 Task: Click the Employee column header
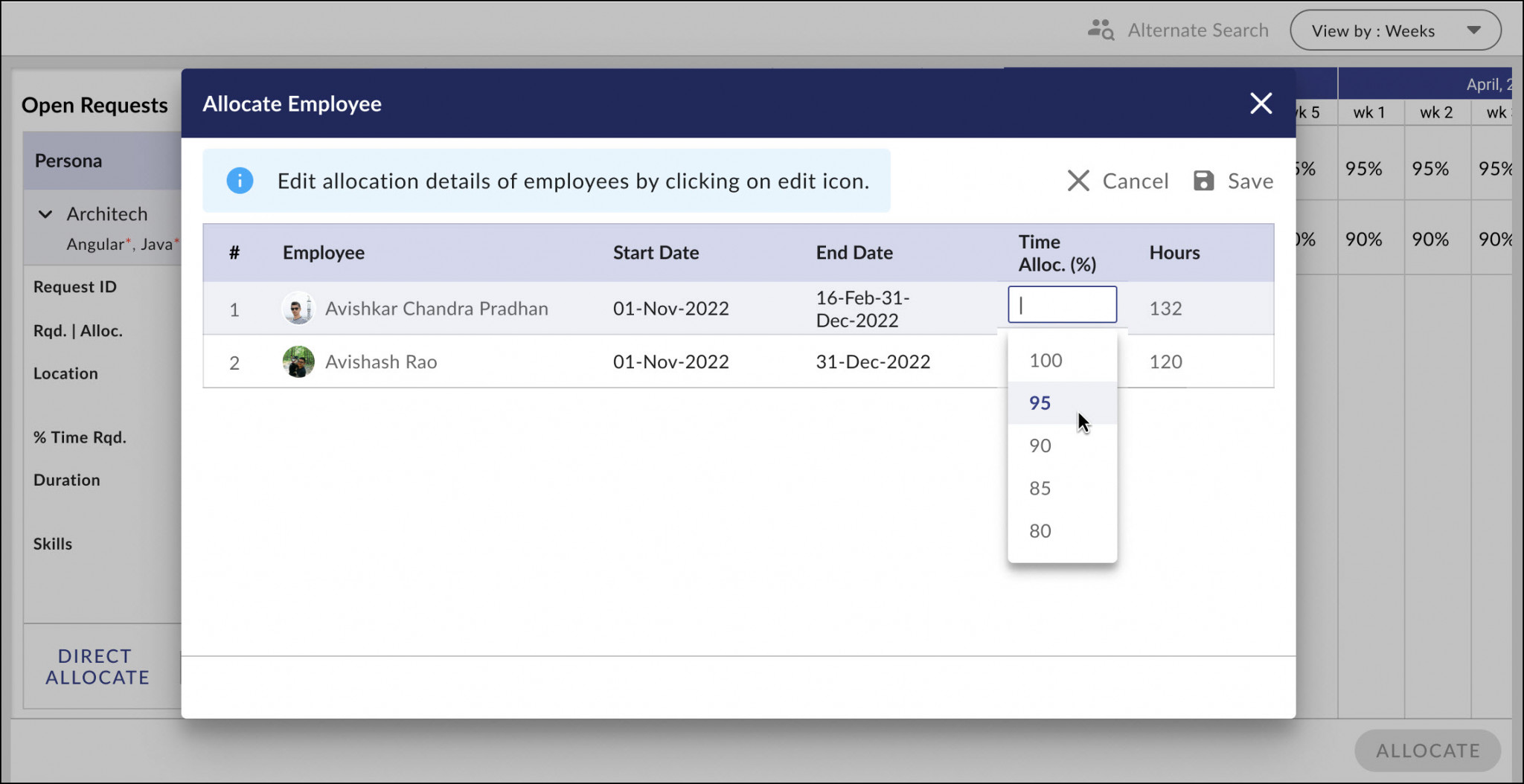click(323, 253)
